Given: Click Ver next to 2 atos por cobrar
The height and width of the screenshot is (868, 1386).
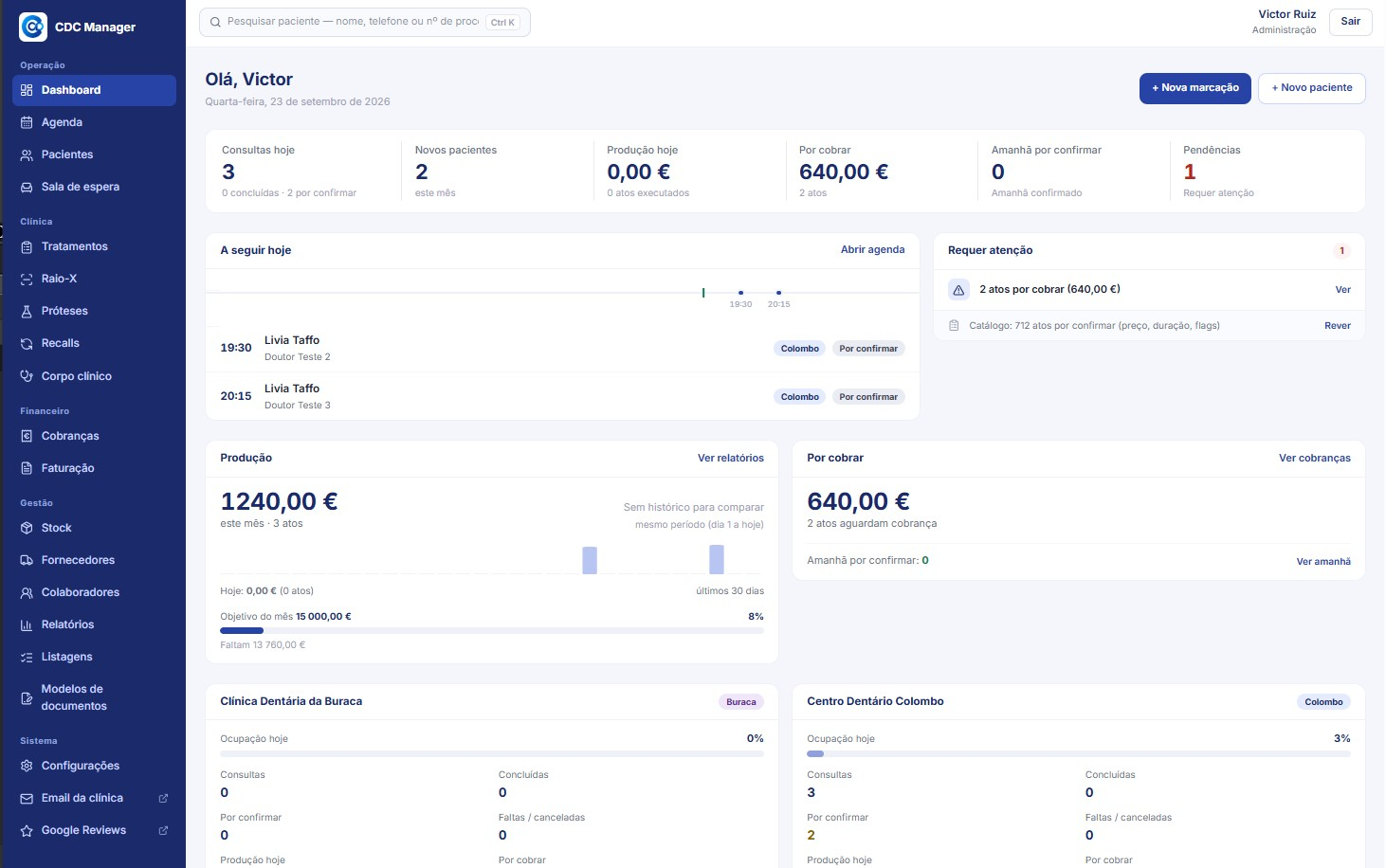Looking at the screenshot, I should pyautogui.click(x=1343, y=290).
